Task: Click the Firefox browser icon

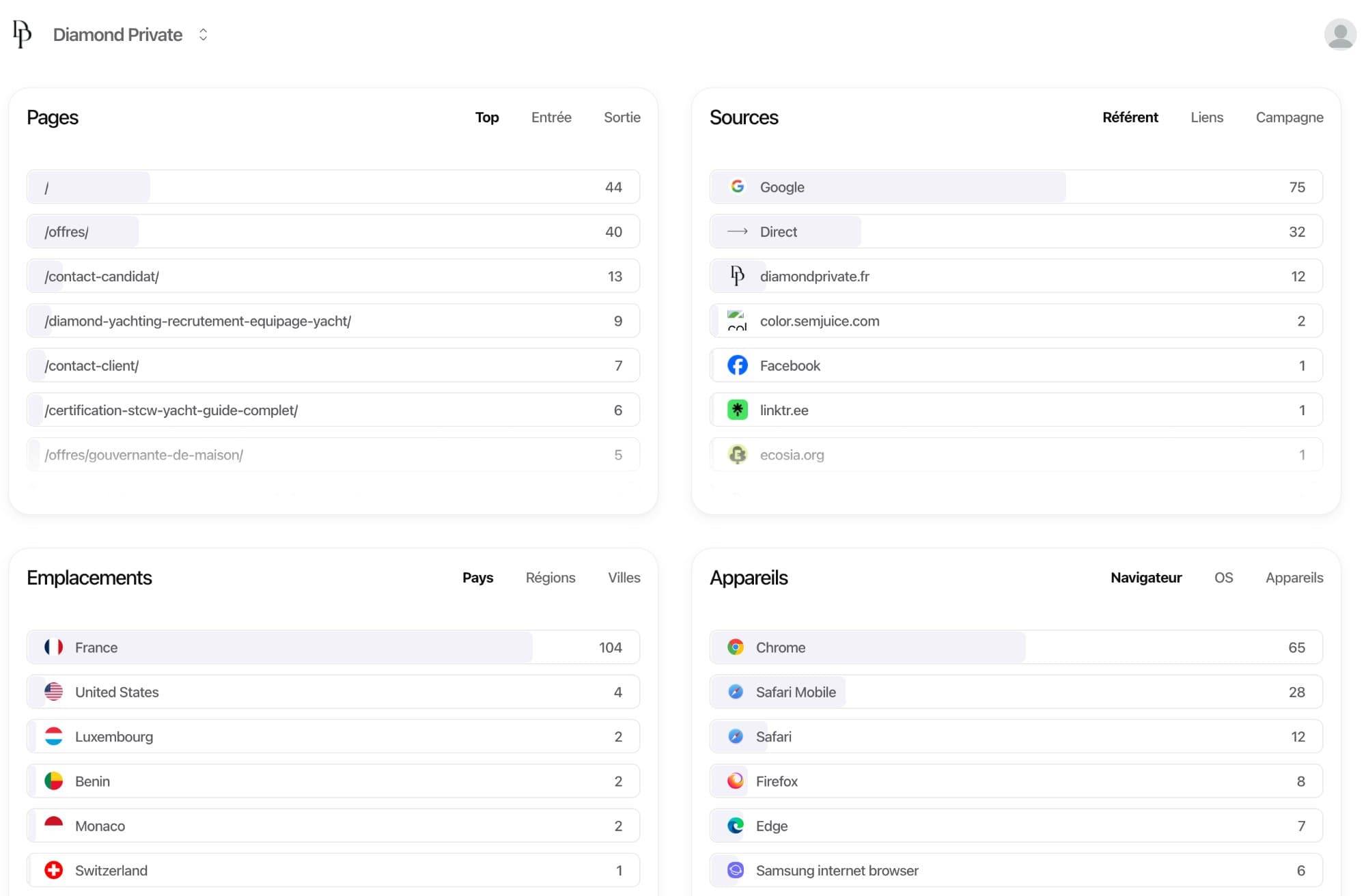Action: pyautogui.click(x=736, y=781)
